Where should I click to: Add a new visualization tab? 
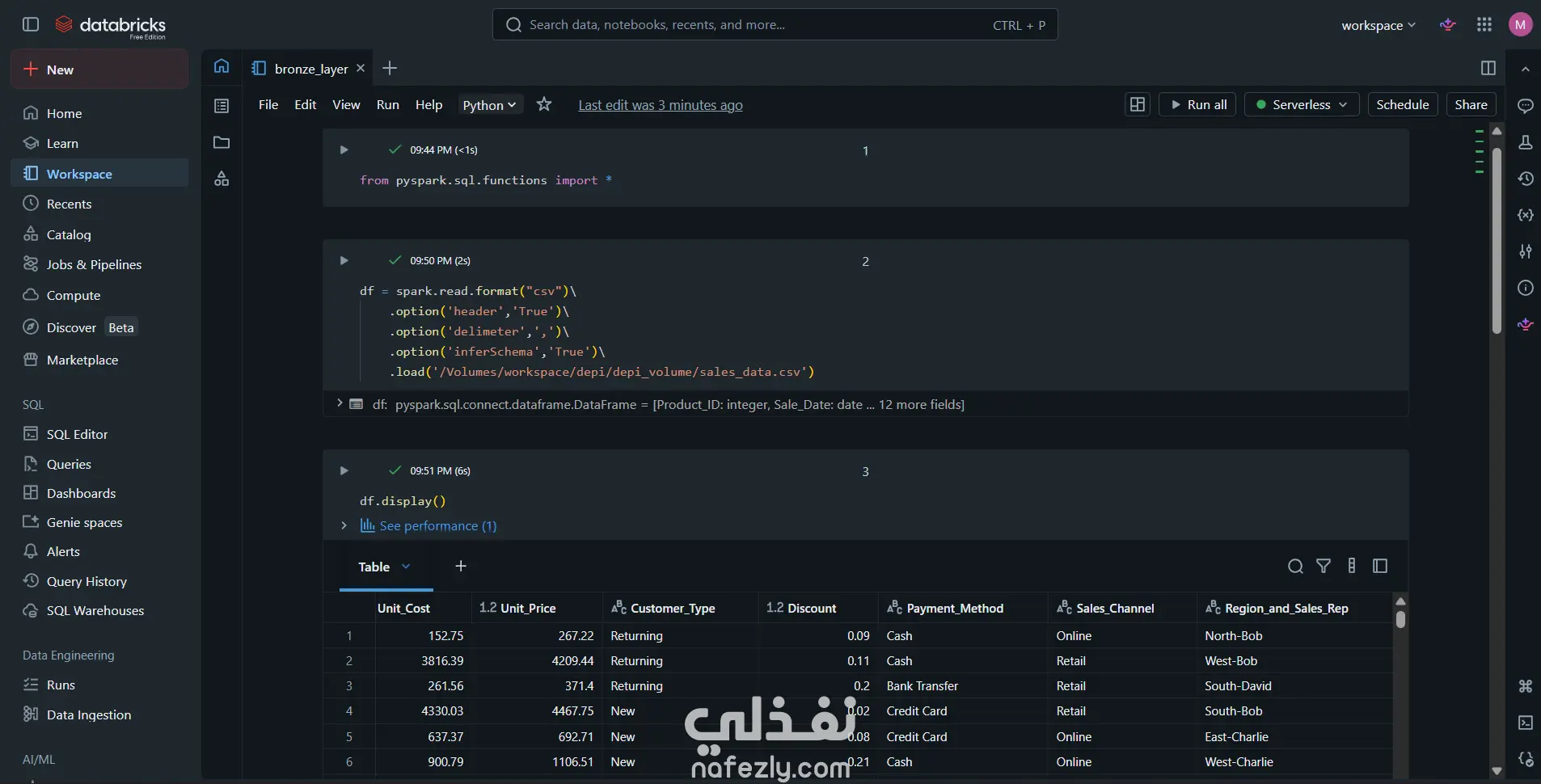[x=461, y=566]
